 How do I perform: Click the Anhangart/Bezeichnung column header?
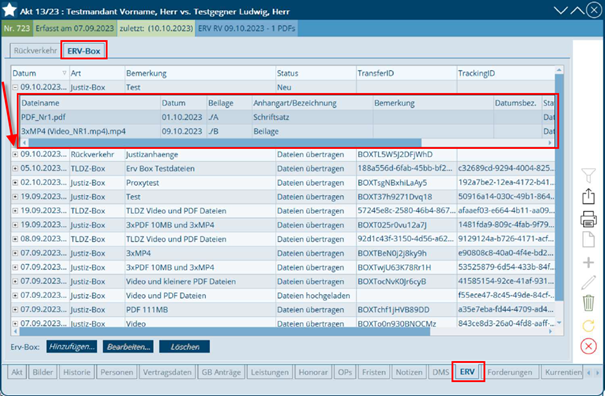[312, 103]
